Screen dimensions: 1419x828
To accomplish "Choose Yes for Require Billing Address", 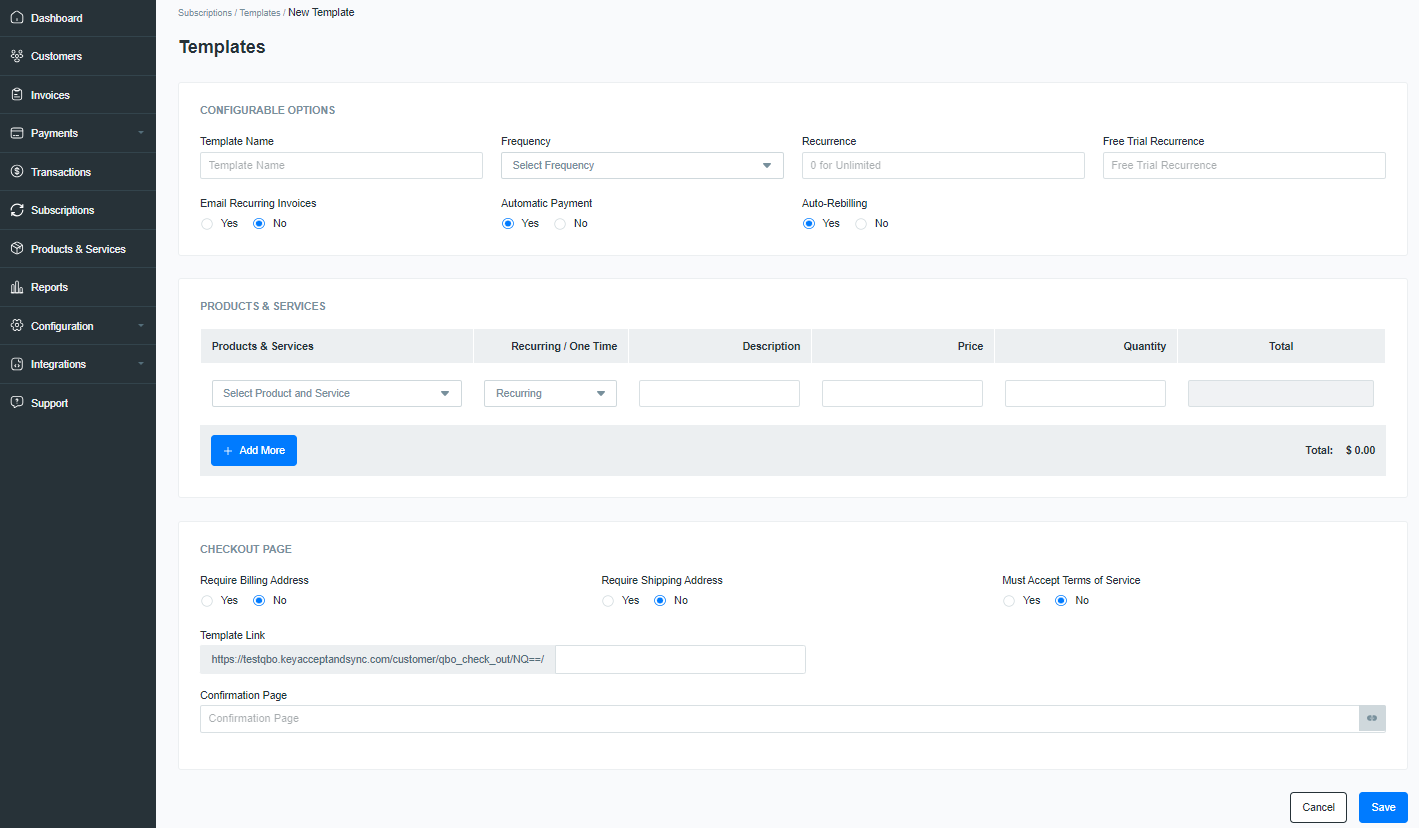I will 207,601.
